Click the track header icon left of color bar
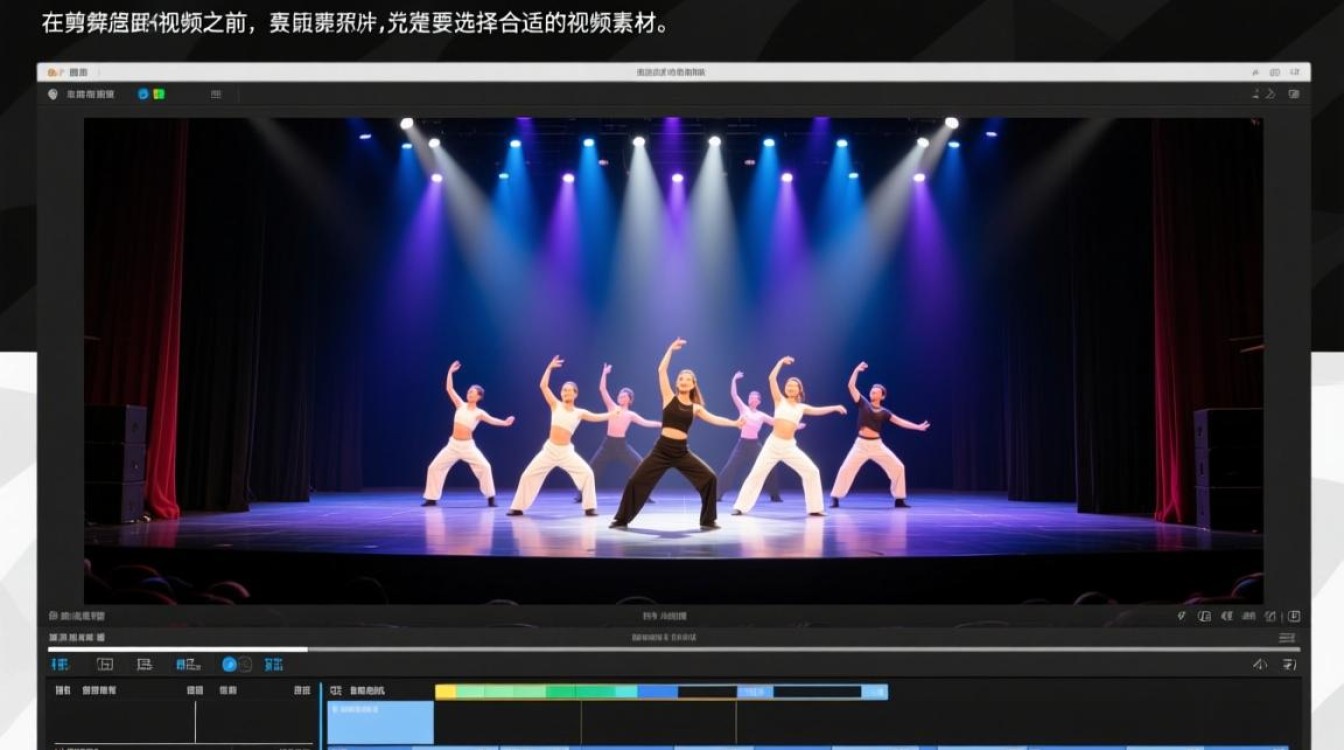1344x750 pixels. [335, 691]
